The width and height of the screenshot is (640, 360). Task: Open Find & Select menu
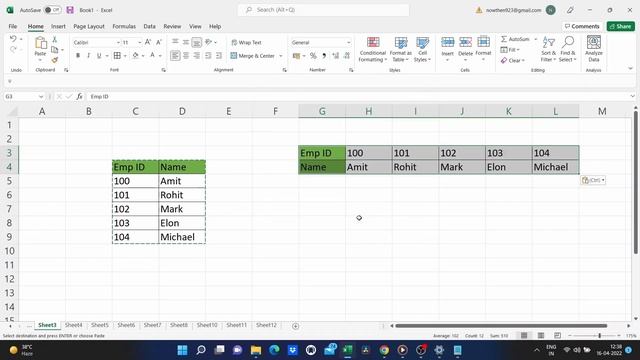click(x=567, y=49)
